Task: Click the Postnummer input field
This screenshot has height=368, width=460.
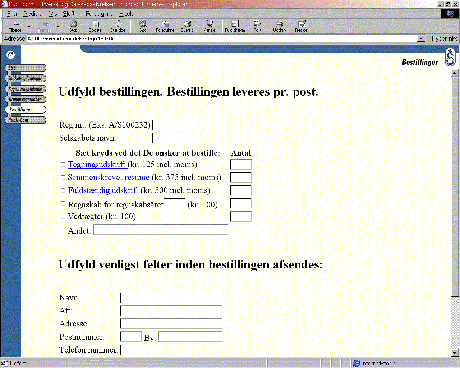Action: [131, 337]
